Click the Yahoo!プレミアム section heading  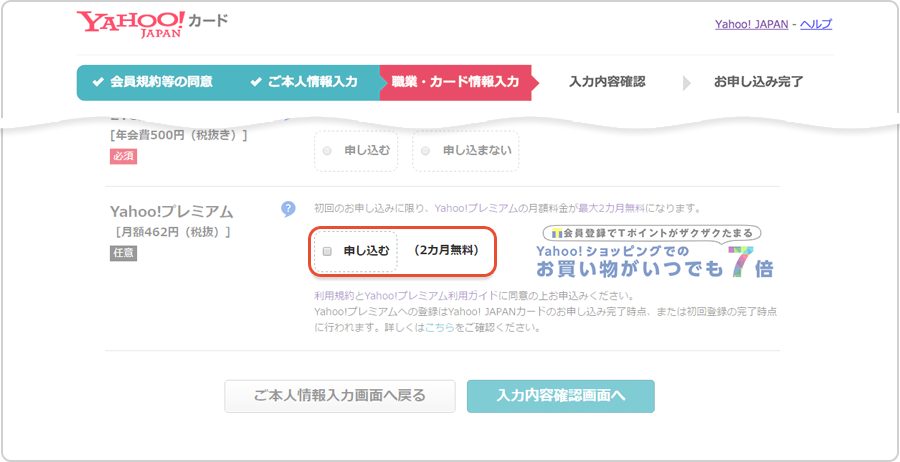[172, 211]
